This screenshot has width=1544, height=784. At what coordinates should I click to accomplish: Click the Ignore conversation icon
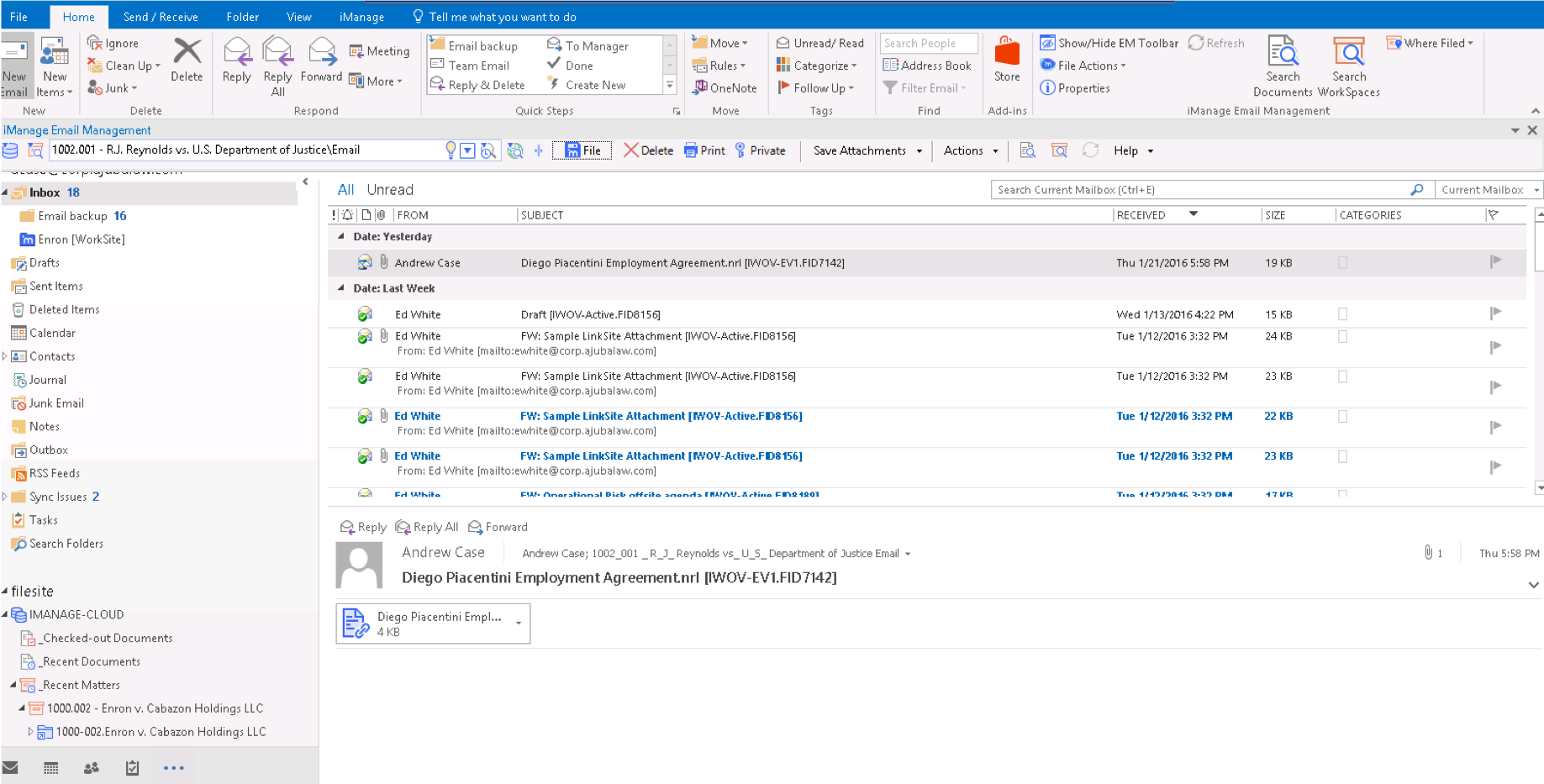tap(95, 43)
